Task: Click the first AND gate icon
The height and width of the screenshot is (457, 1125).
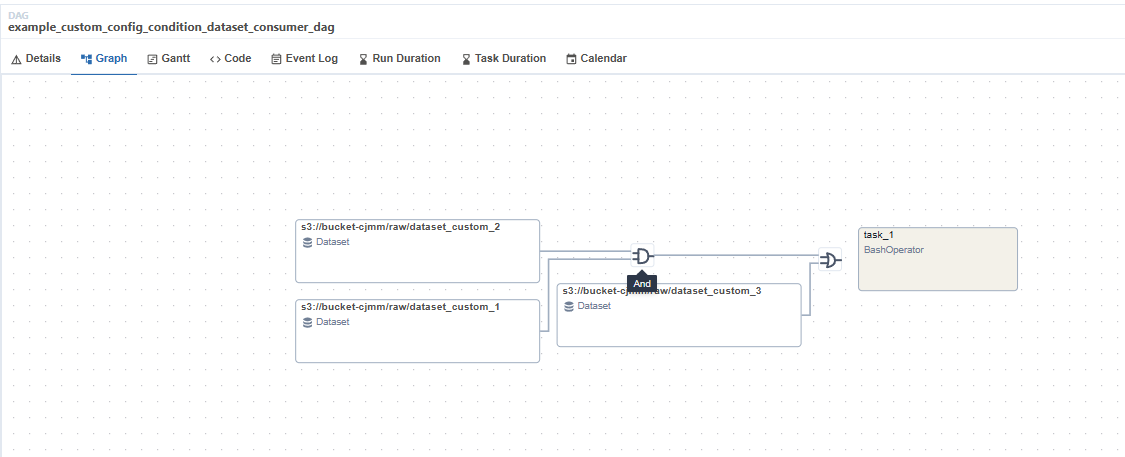Action: 642,256
